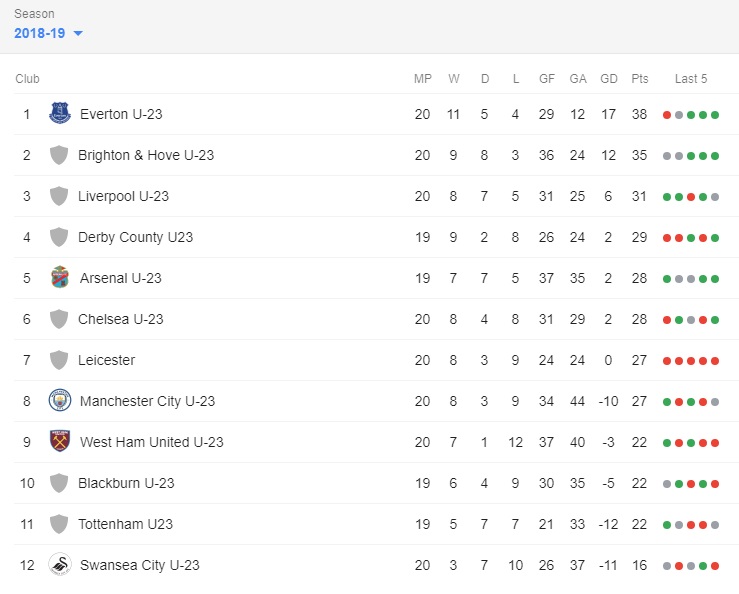
Task: Click the Pts column header
Action: [640, 79]
